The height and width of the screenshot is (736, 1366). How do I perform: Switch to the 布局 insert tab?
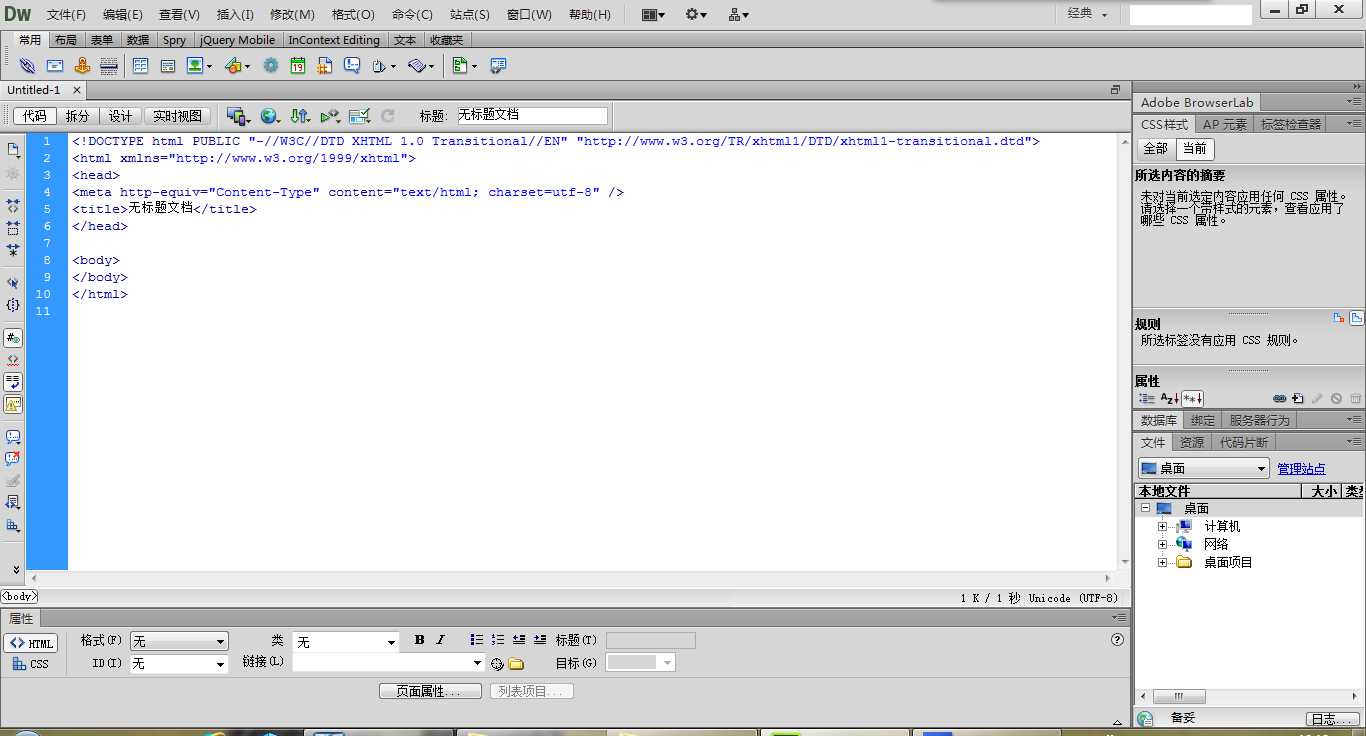pyautogui.click(x=65, y=40)
